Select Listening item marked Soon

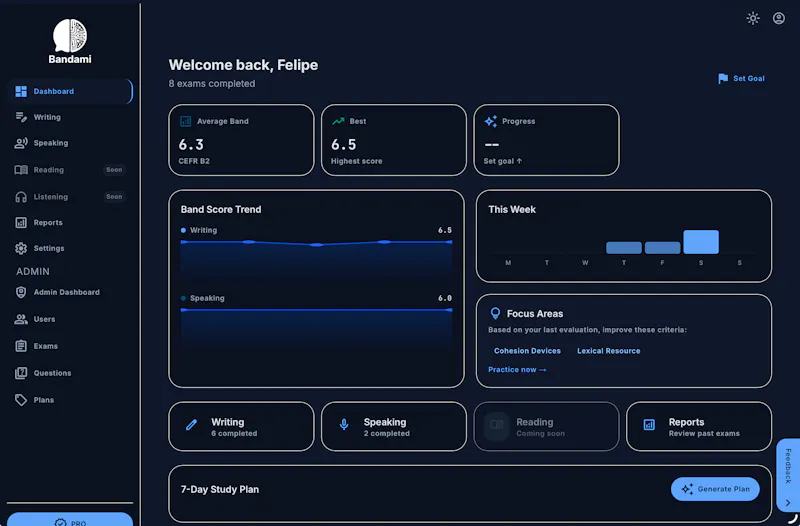(70, 197)
